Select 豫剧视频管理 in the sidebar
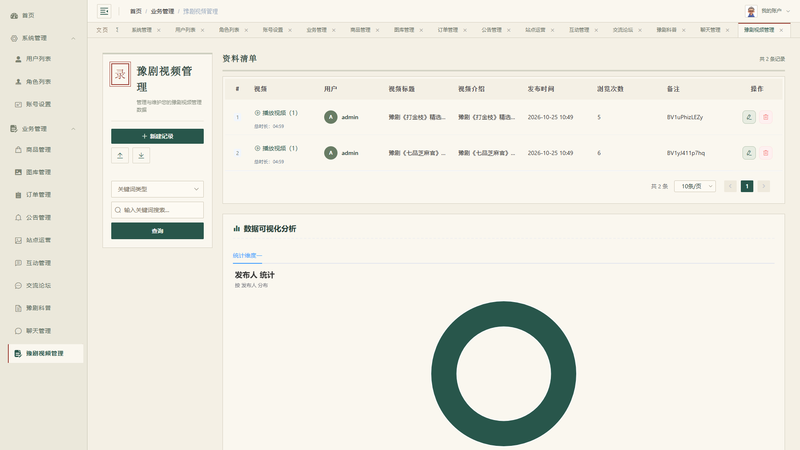The width and height of the screenshot is (800, 450). click(x=45, y=353)
